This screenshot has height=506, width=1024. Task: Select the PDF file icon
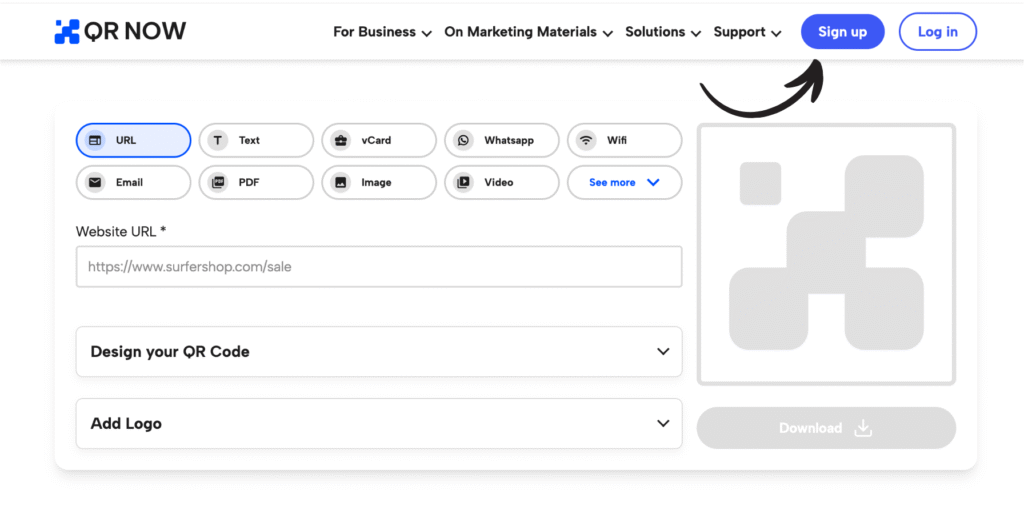point(218,182)
